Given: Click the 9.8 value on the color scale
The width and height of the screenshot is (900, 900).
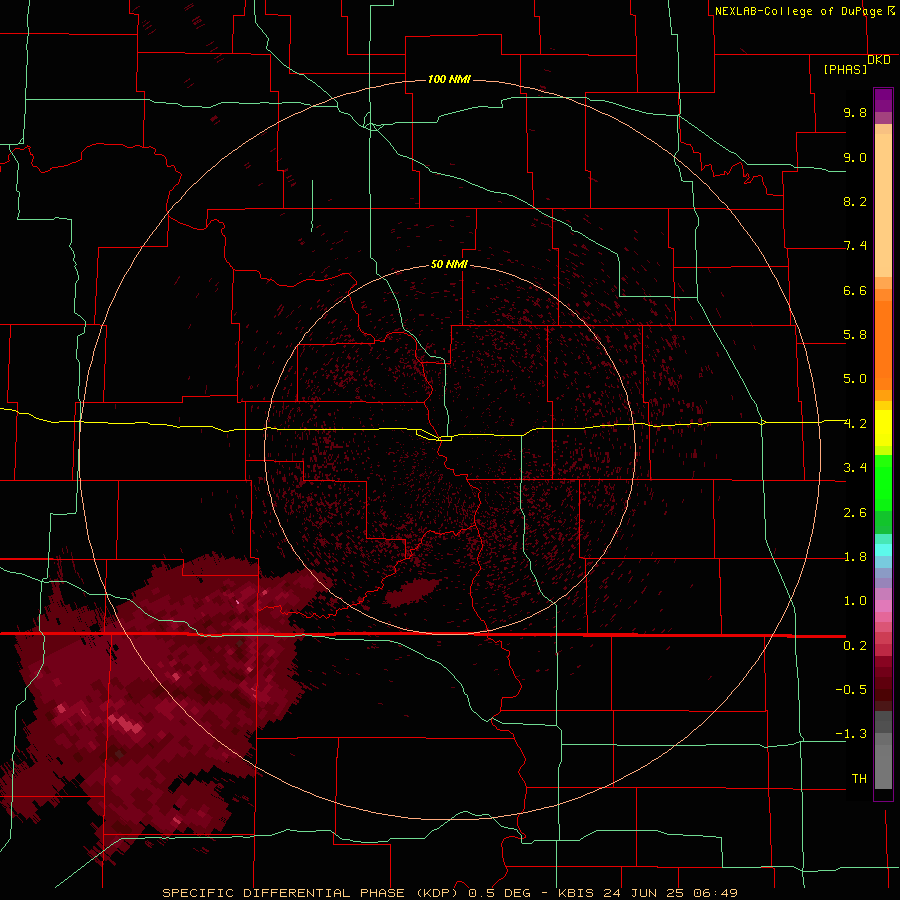Looking at the screenshot, I should 855,112.
